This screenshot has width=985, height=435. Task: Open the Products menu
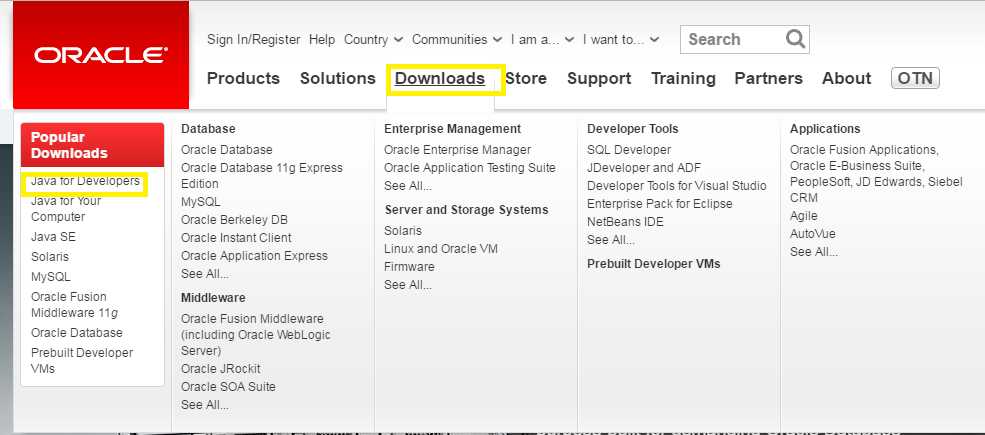point(243,79)
